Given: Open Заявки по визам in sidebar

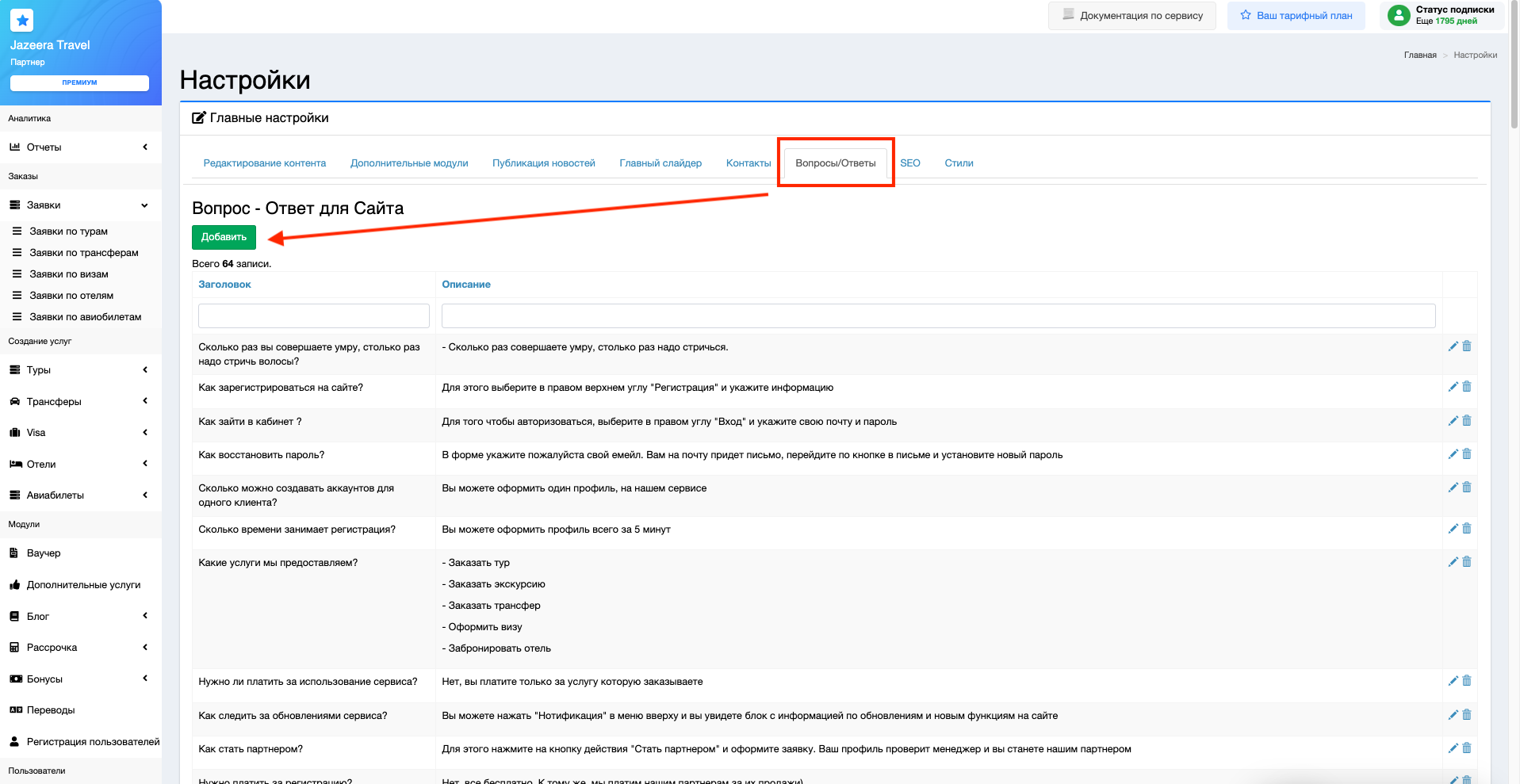Looking at the screenshot, I should pos(69,274).
